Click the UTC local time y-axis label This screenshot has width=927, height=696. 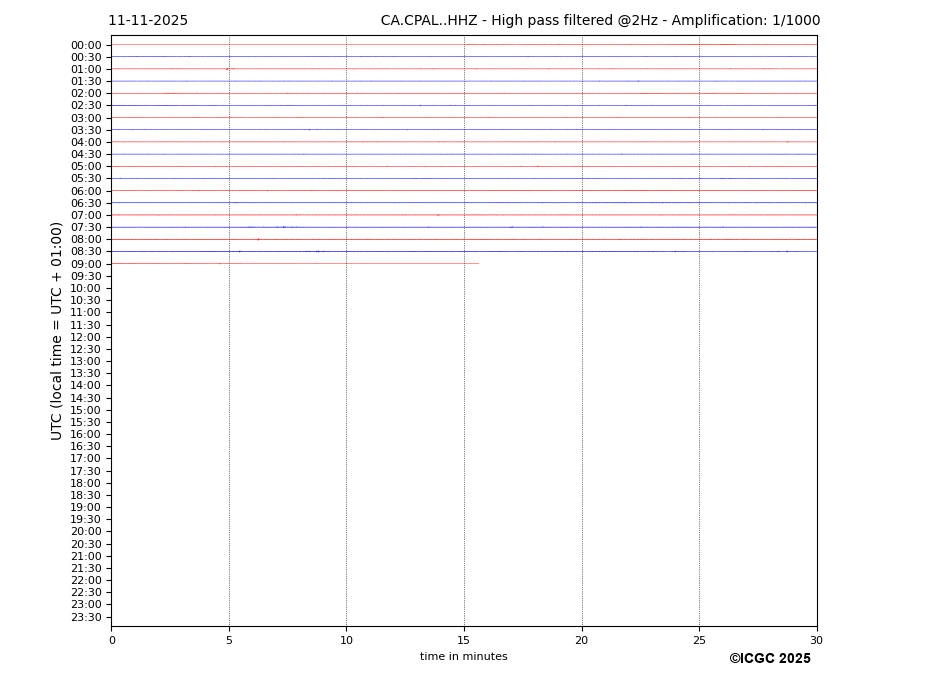tap(57, 330)
